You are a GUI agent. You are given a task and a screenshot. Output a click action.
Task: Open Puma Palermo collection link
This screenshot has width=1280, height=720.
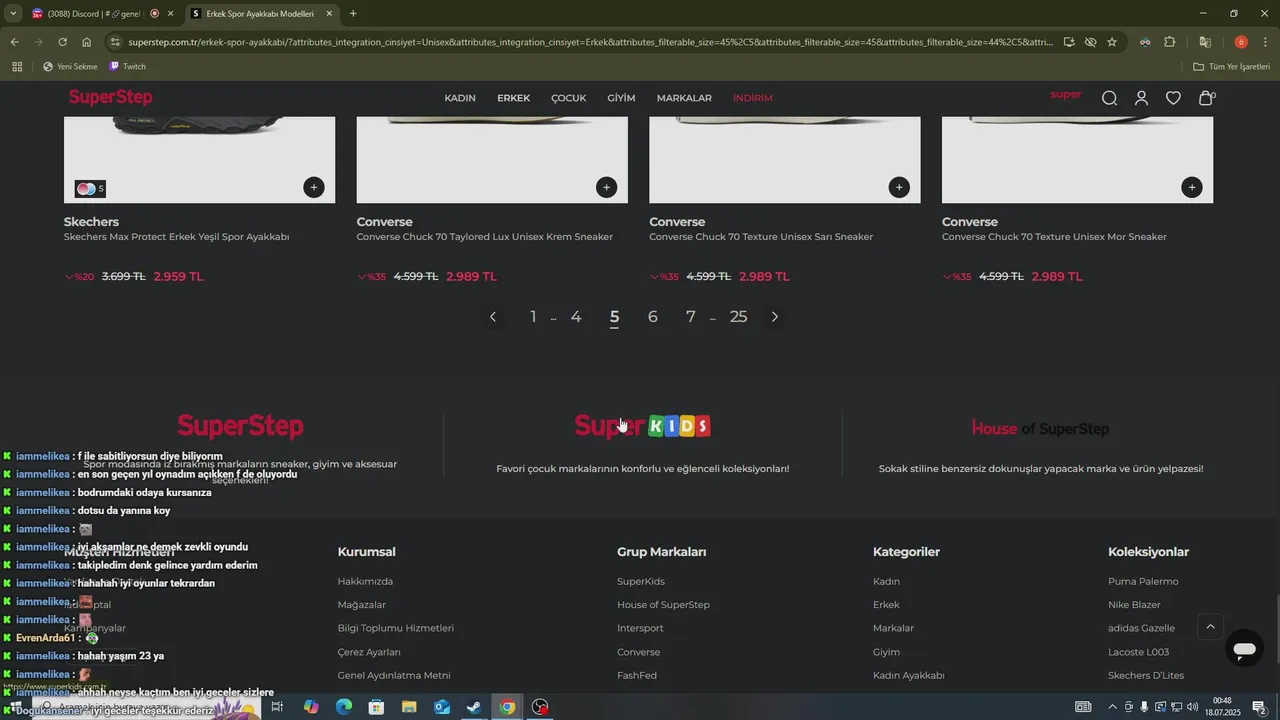pyautogui.click(x=1143, y=582)
